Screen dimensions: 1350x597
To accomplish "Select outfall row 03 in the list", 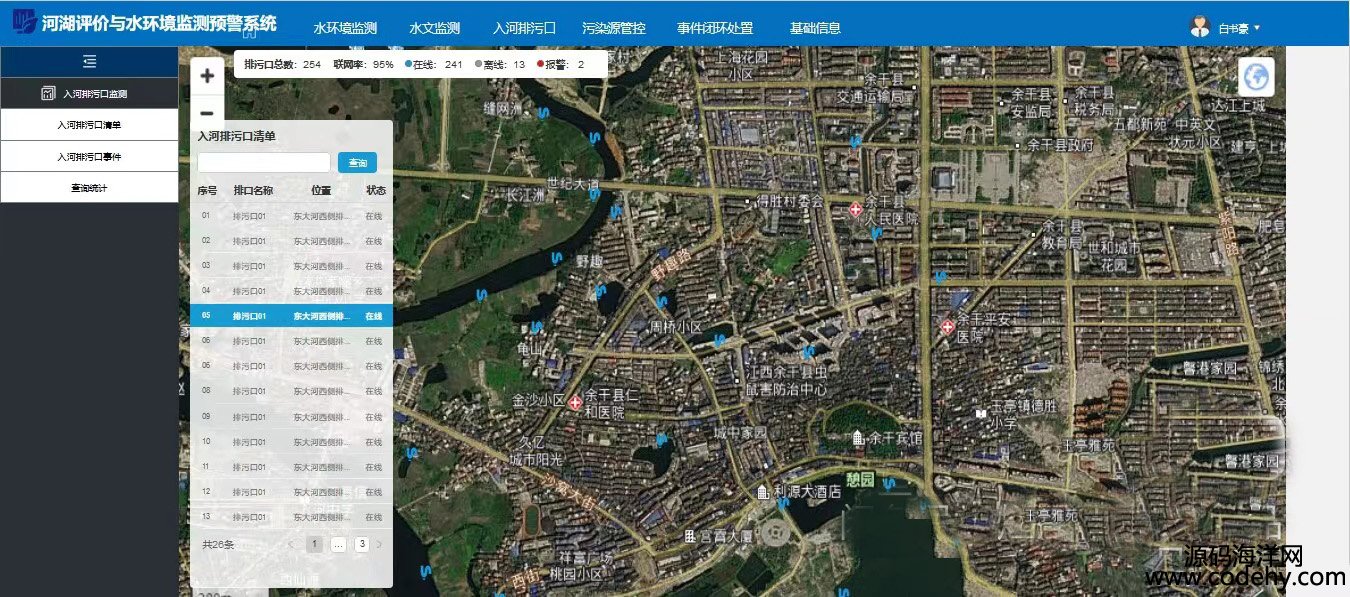I will [291, 265].
